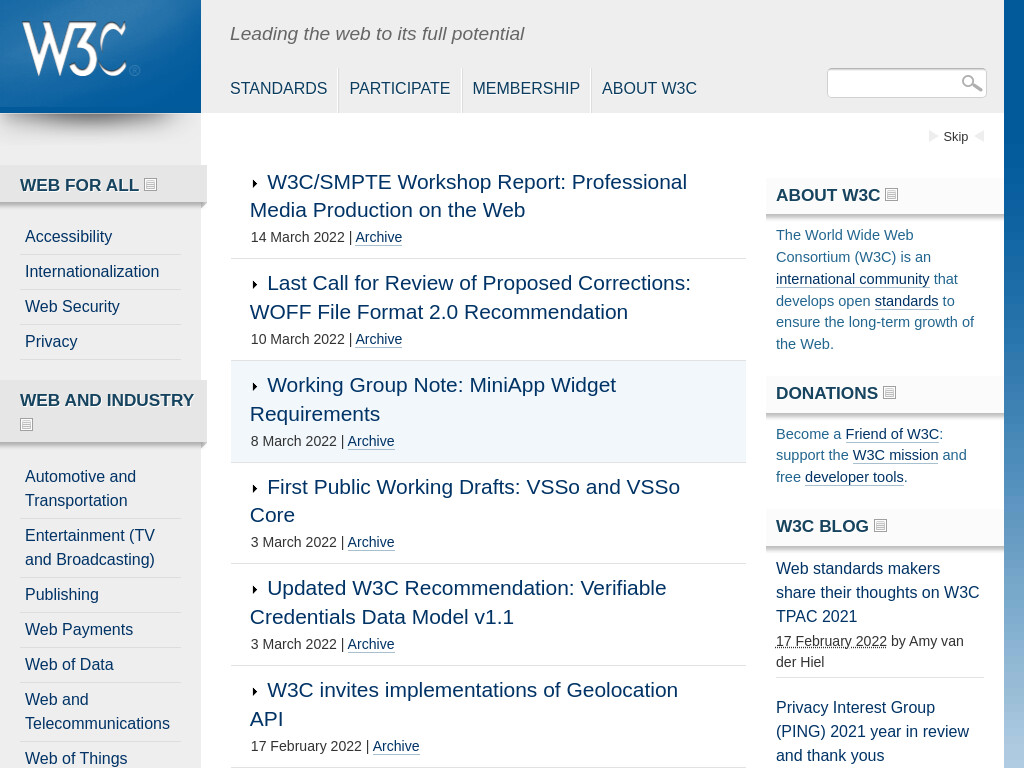1024x768 pixels.
Task: Open Entertainment (TV and Broadcasting) link
Action: point(90,547)
